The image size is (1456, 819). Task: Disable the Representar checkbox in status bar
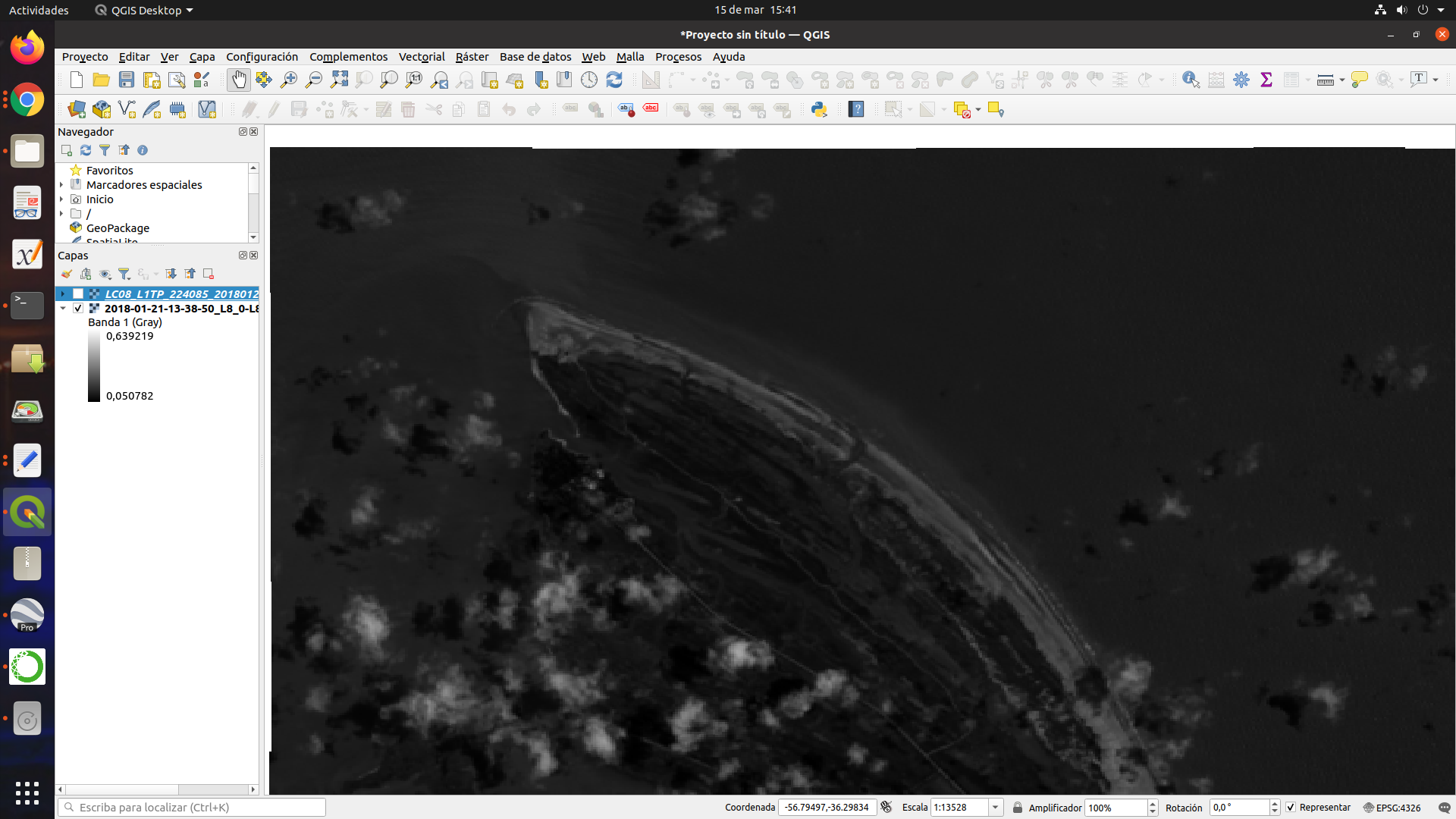(1290, 808)
